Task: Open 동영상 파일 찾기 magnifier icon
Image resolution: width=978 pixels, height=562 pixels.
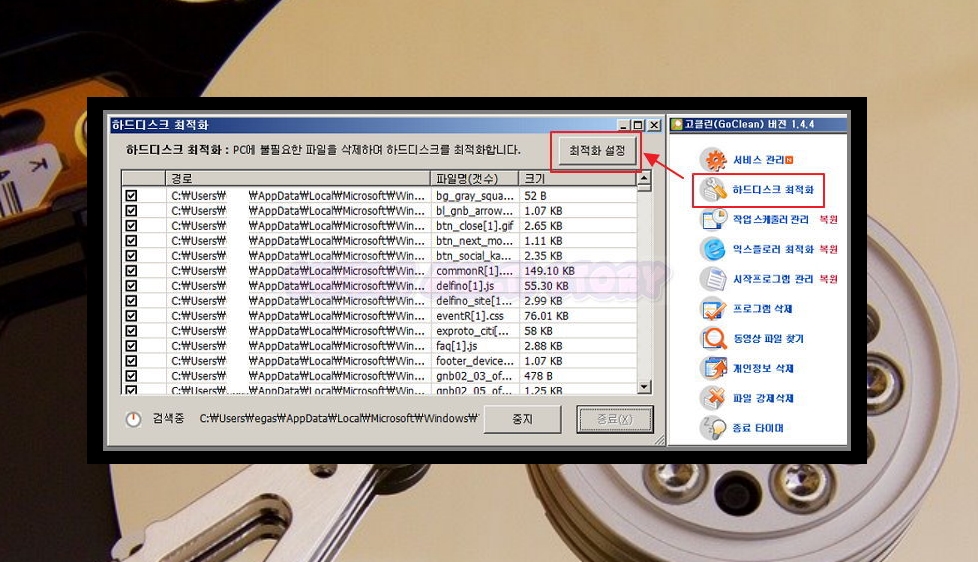Action: (x=713, y=339)
